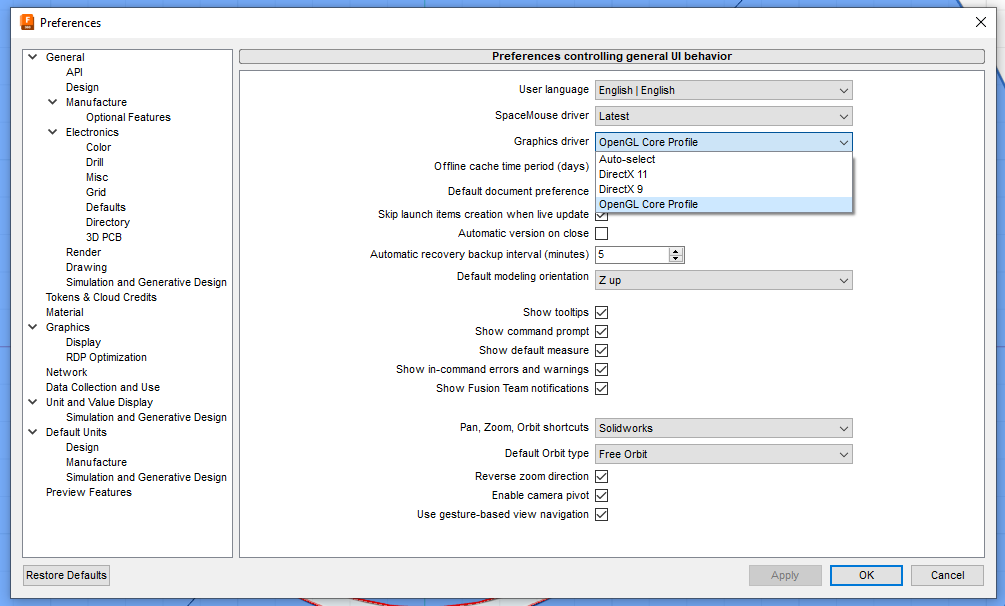
Task: Disable Use gesture-based view navigation
Action: 601,514
